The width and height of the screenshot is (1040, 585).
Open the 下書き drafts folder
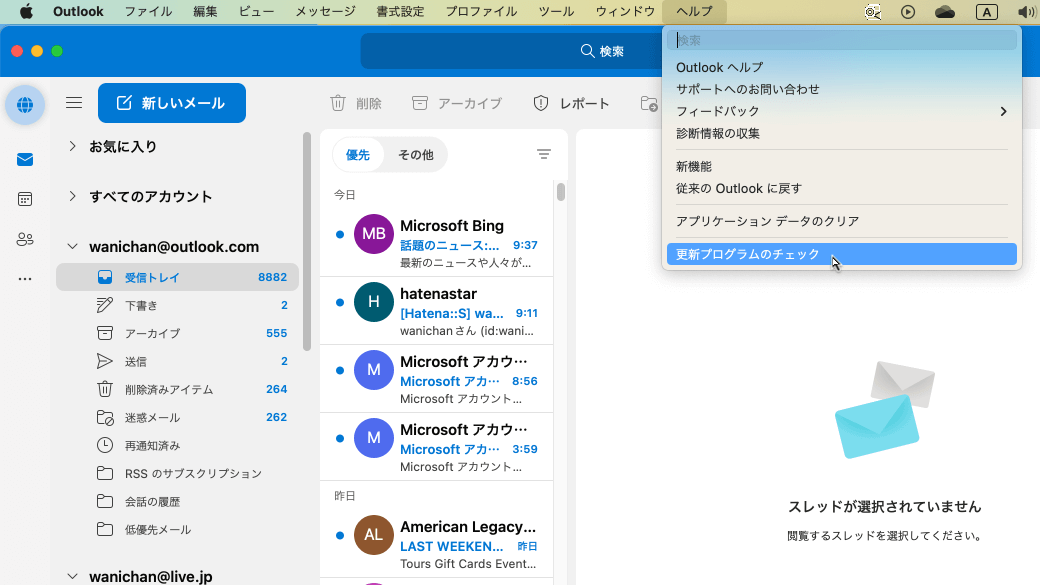coord(177,305)
